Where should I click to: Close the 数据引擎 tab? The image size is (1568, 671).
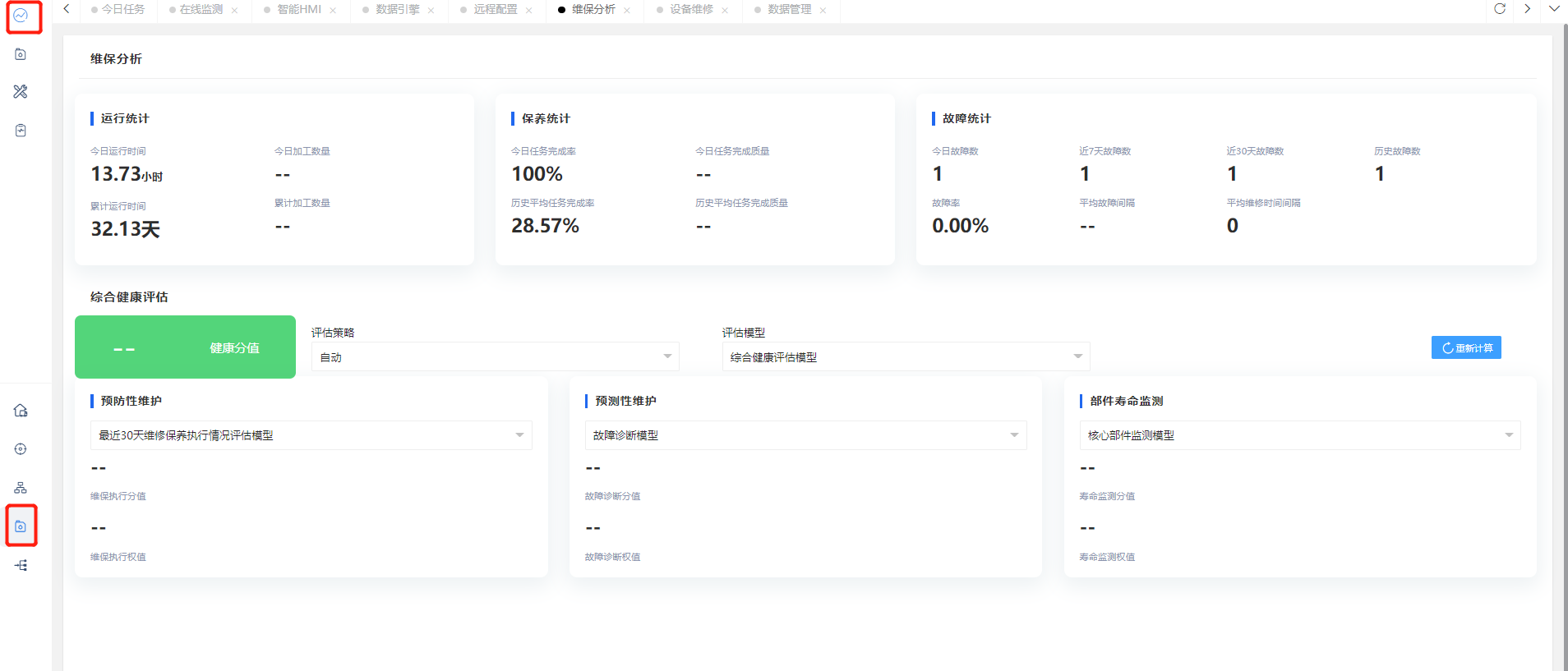(431, 11)
